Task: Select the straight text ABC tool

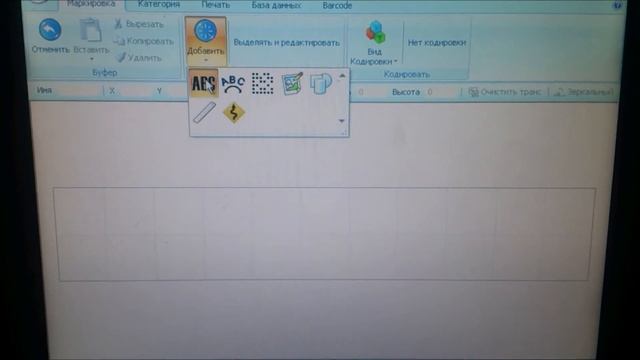Action: (204, 83)
